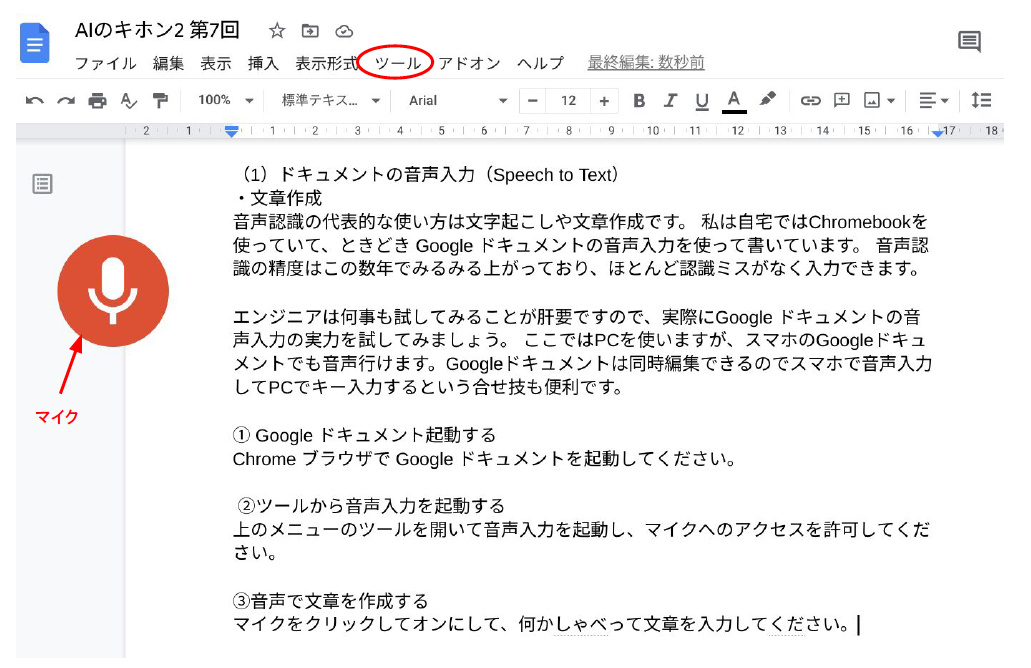The height and width of the screenshot is (668, 1031).
Task: Click the right indent marker on the ruler
Action: pyautogui.click(x=937, y=133)
